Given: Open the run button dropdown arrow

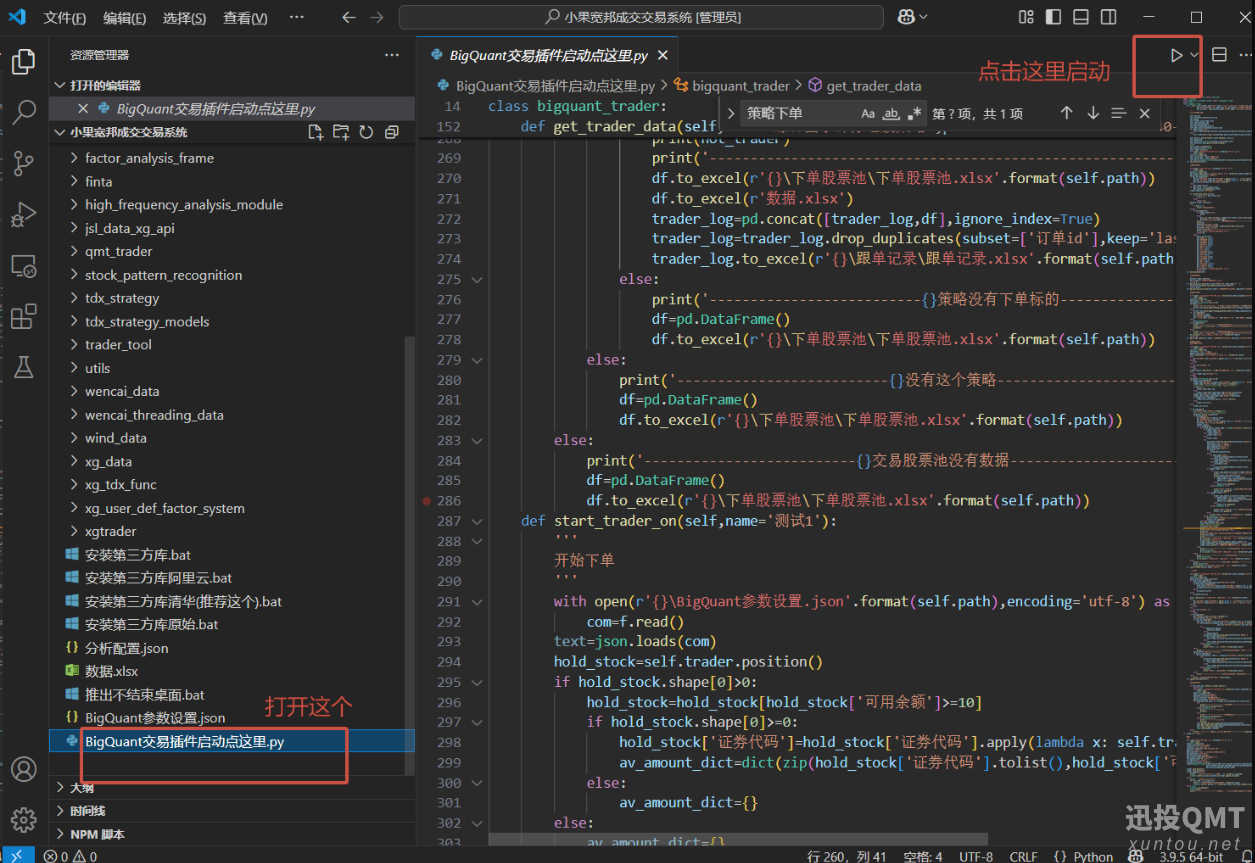Looking at the screenshot, I should pos(1195,56).
